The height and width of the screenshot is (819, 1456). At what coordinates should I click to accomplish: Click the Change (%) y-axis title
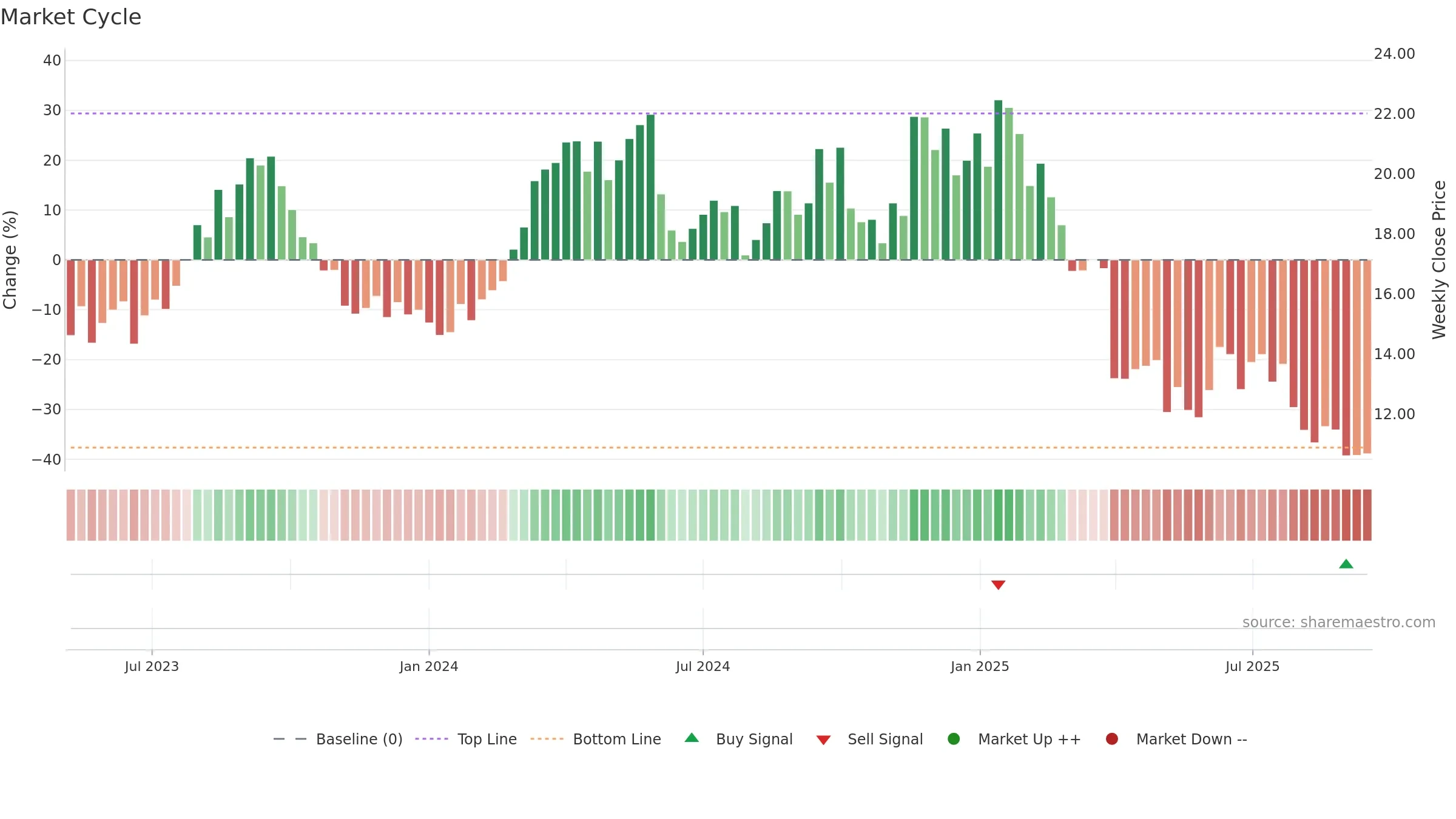click(x=10, y=260)
